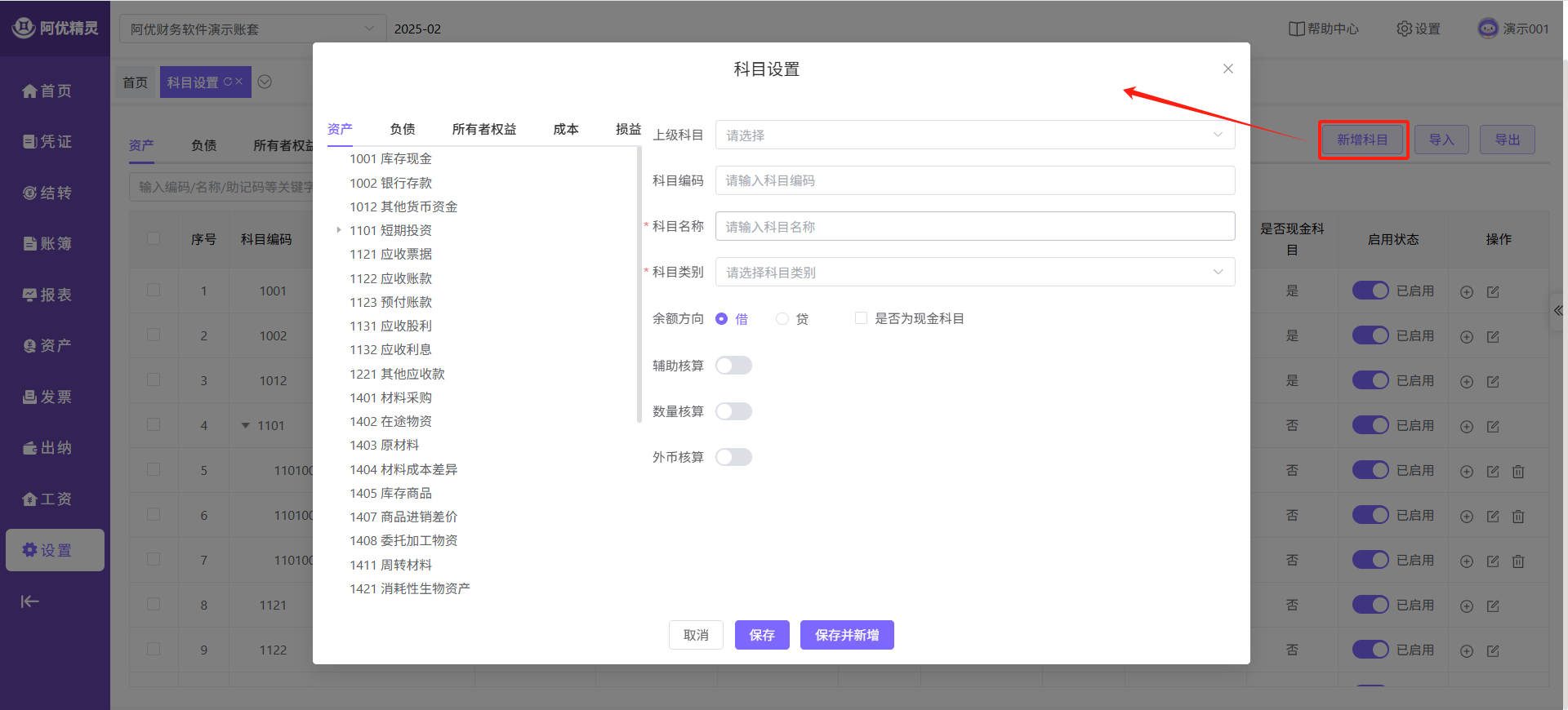
Task: Switch to the 负债 tab in dialog
Action: [402, 129]
